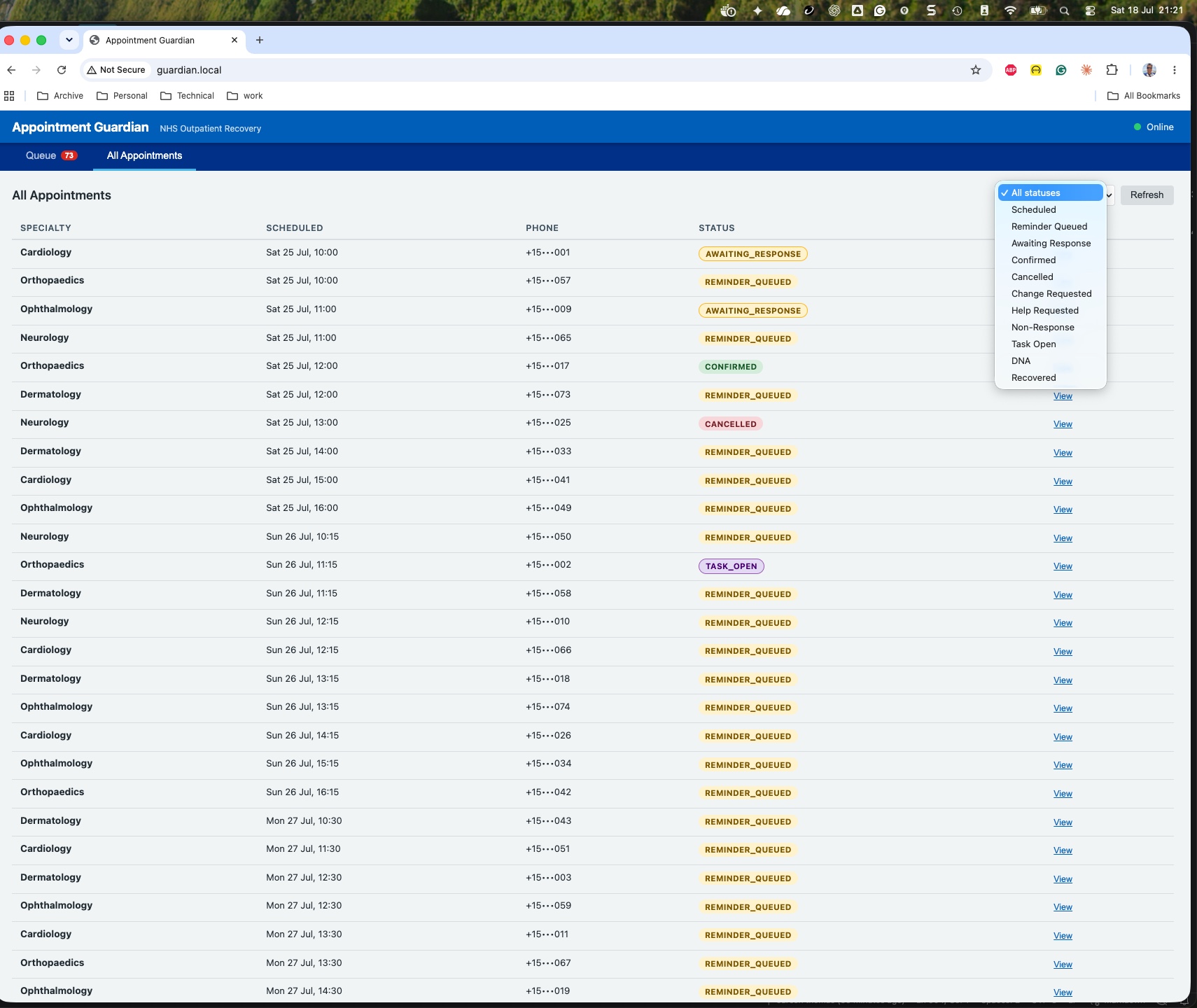Click the yellow speech-bubble extension icon
Screen dimensions: 1197x1008
pyautogui.click(x=1036, y=70)
